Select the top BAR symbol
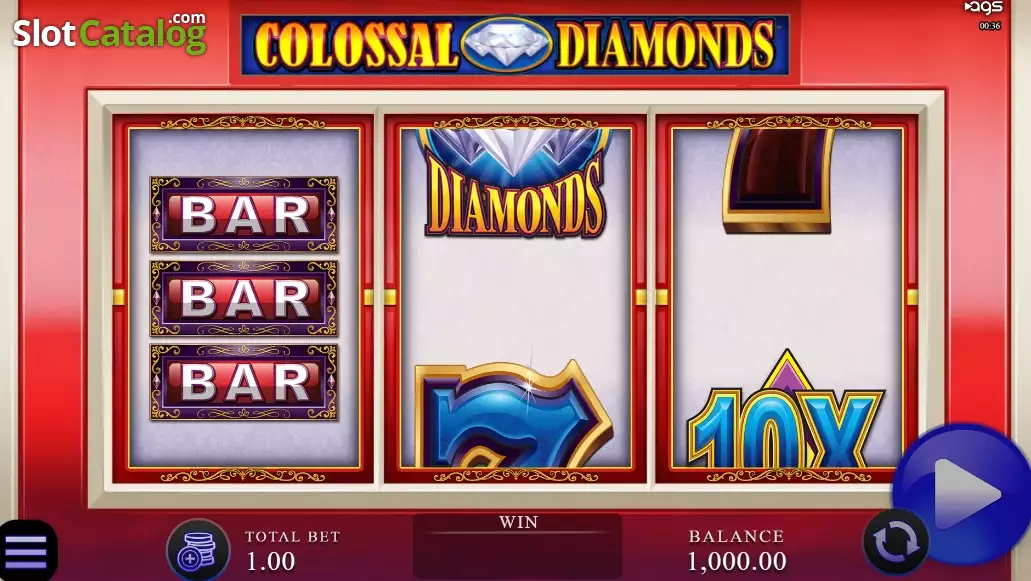 pyautogui.click(x=244, y=214)
